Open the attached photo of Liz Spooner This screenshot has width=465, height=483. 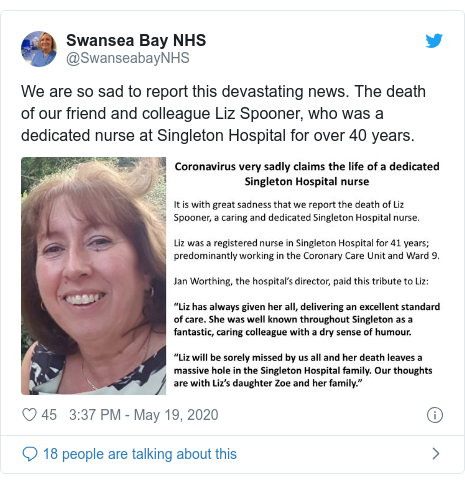pos(93,276)
